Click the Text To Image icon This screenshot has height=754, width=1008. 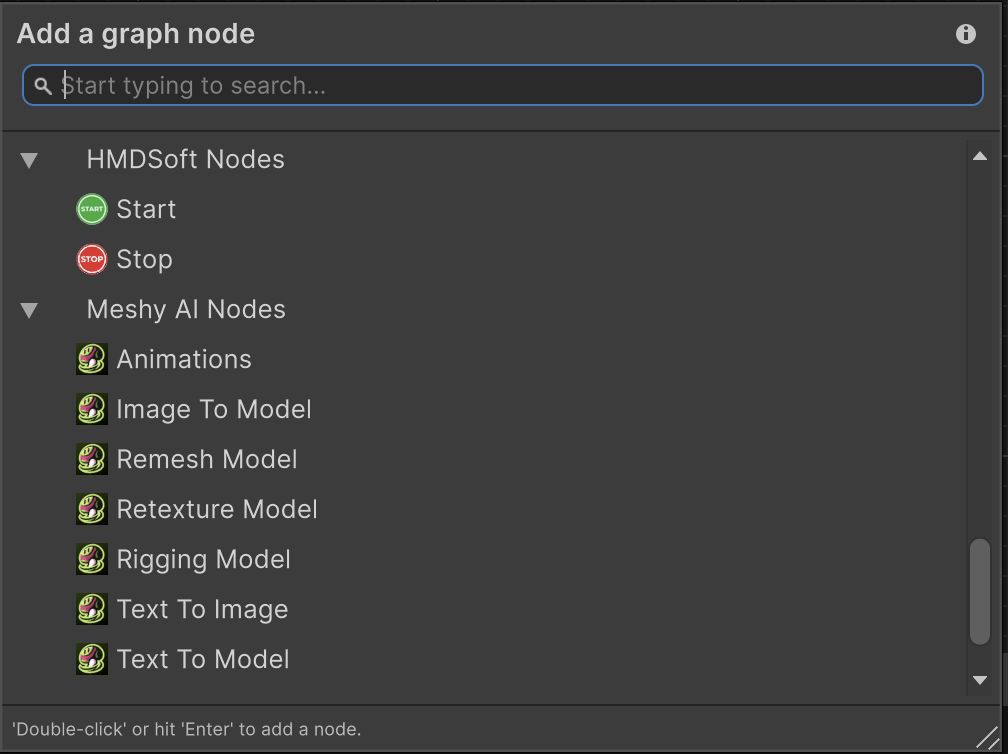(x=92, y=609)
